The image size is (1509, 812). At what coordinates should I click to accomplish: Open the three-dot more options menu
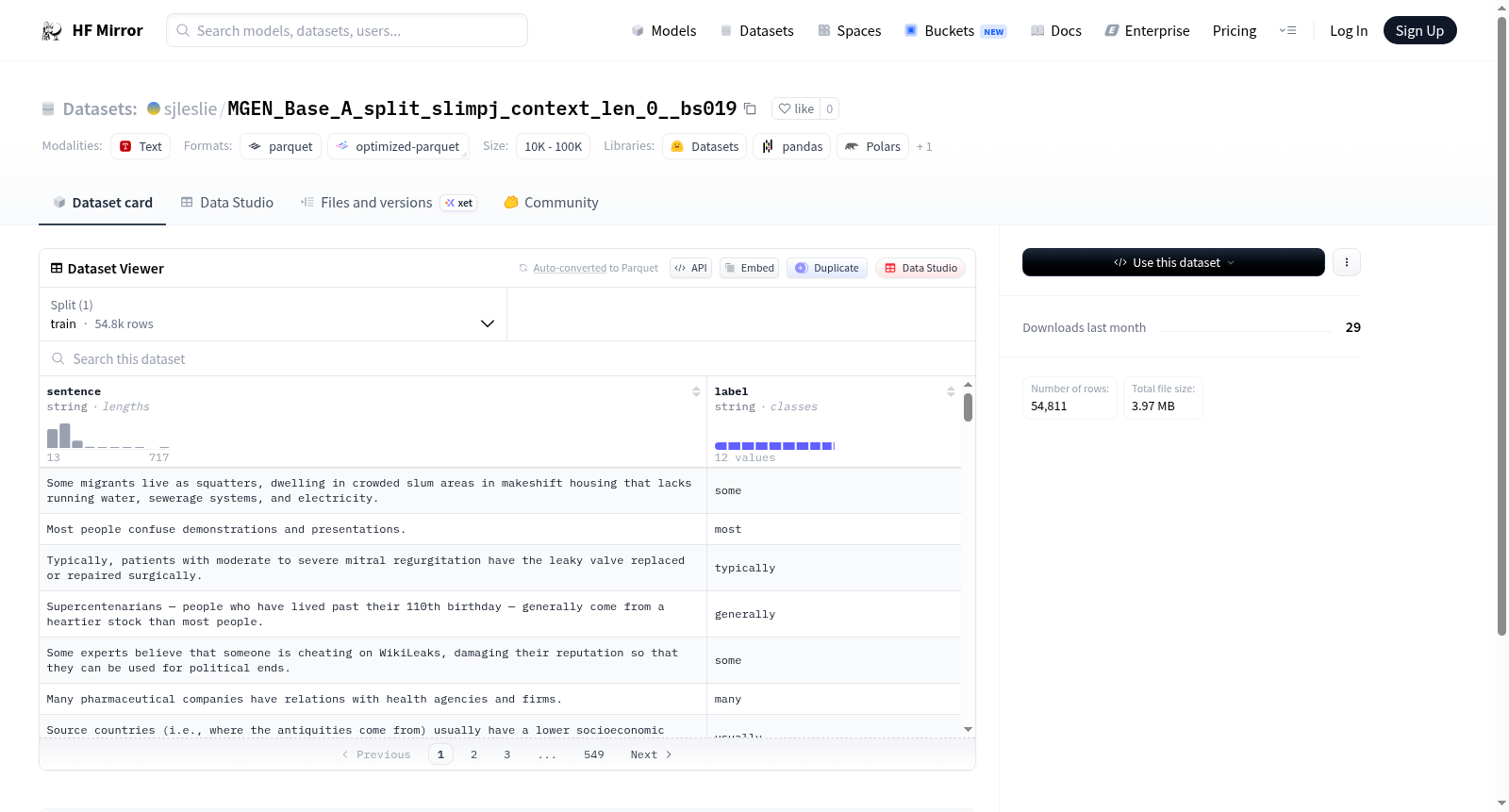pos(1347,262)
